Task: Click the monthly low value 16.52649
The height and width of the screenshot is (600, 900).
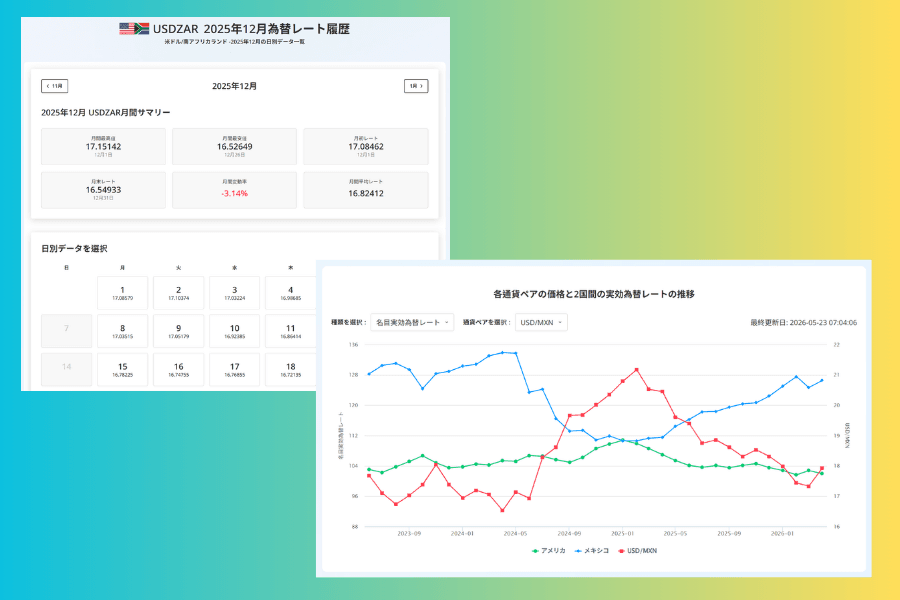Action: [234, 146]
